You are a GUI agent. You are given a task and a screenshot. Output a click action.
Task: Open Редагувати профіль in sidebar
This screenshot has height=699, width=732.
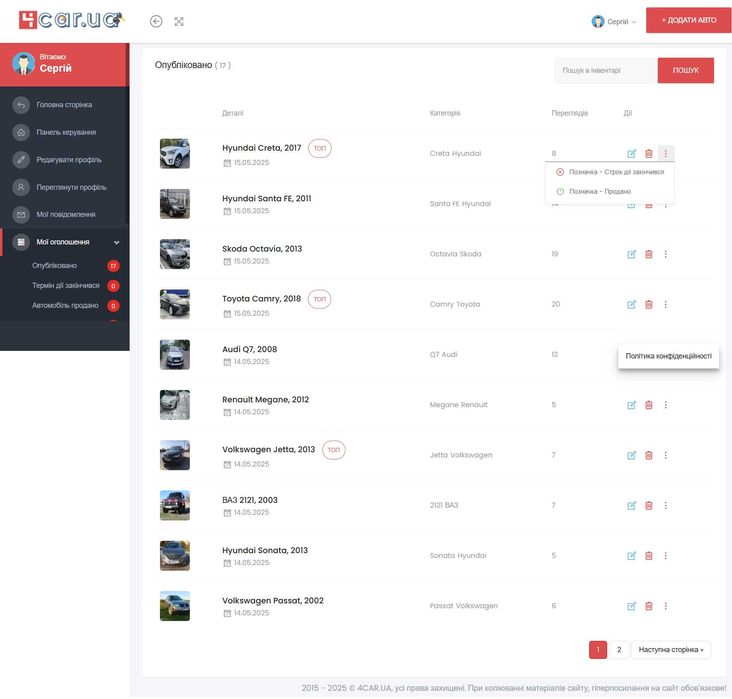tap(64, 160)
